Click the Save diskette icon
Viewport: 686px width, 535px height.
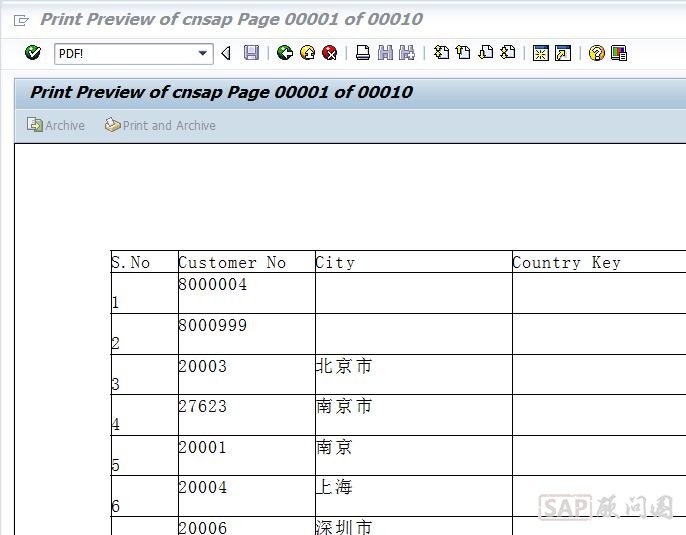pos(251,53)
